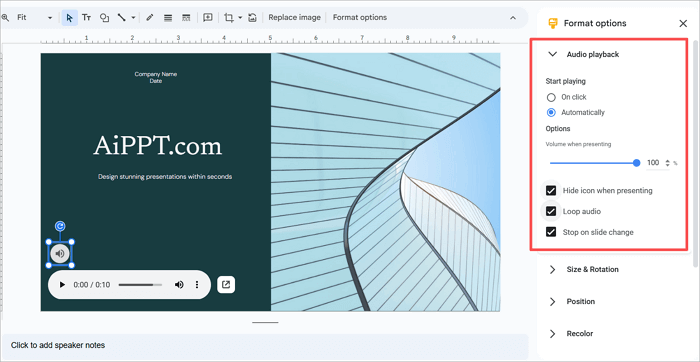Select the Line tool
This screenshot has width=700, height=362.
coord(121,18)
